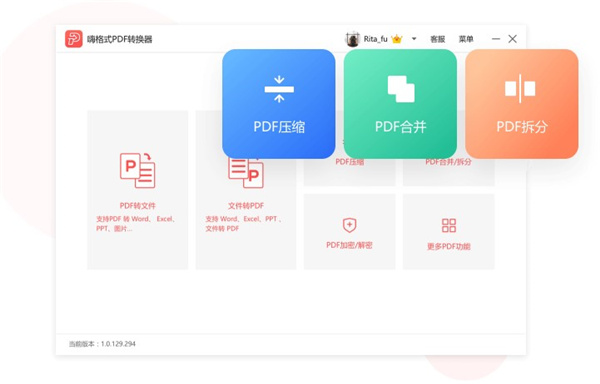The width and height of the screenshot is (600, 384).
Task: Select the PDF合并/拆分 tile label
Action: coord(448,162)
